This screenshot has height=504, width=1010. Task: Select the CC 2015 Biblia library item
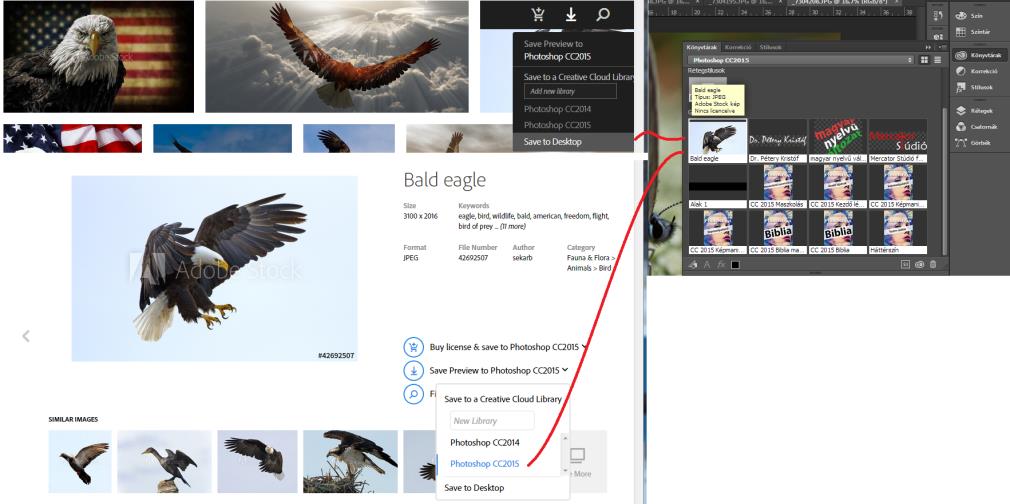click(x=837, y=232)
